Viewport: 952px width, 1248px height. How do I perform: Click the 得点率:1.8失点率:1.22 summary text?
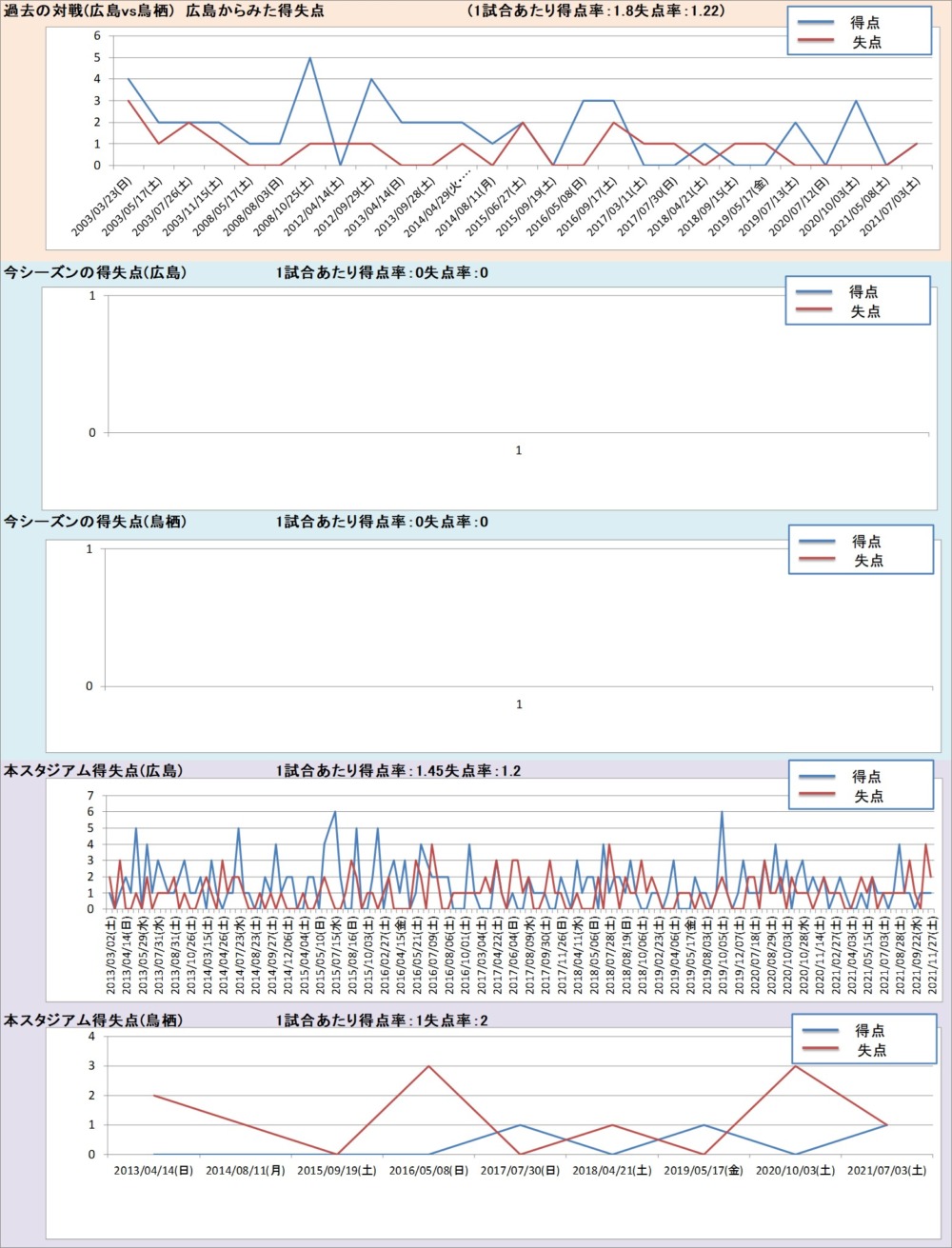point(597,11)
